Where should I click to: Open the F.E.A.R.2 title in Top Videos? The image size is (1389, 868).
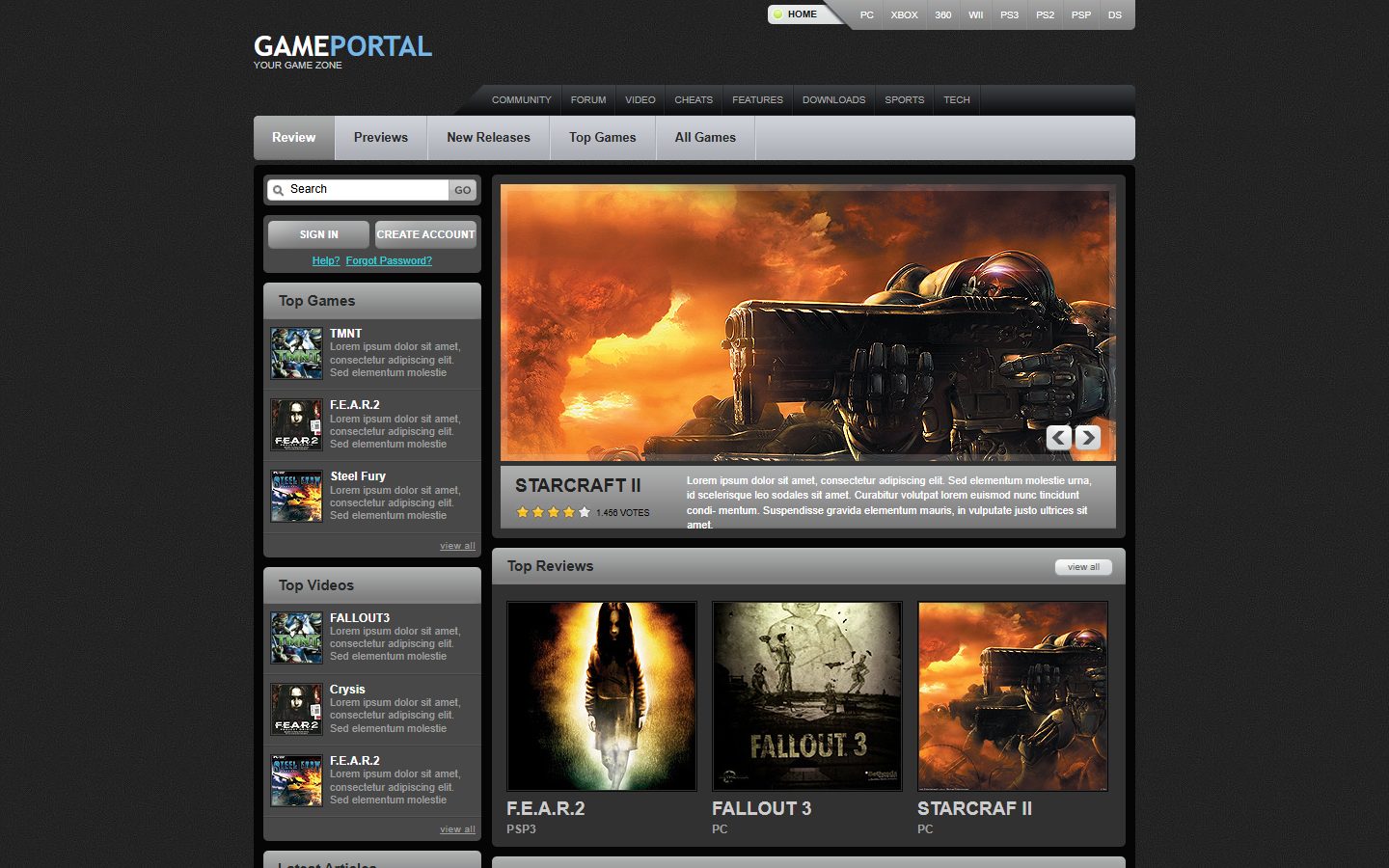coord(355,761)
